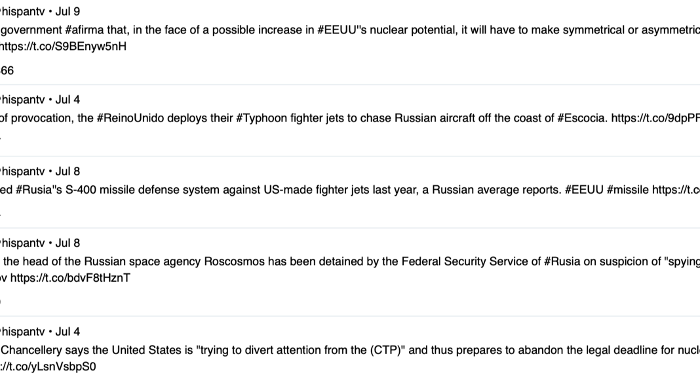
Task: Click hispantv handle on Typhoon tweet
Action: pos(22,100)
